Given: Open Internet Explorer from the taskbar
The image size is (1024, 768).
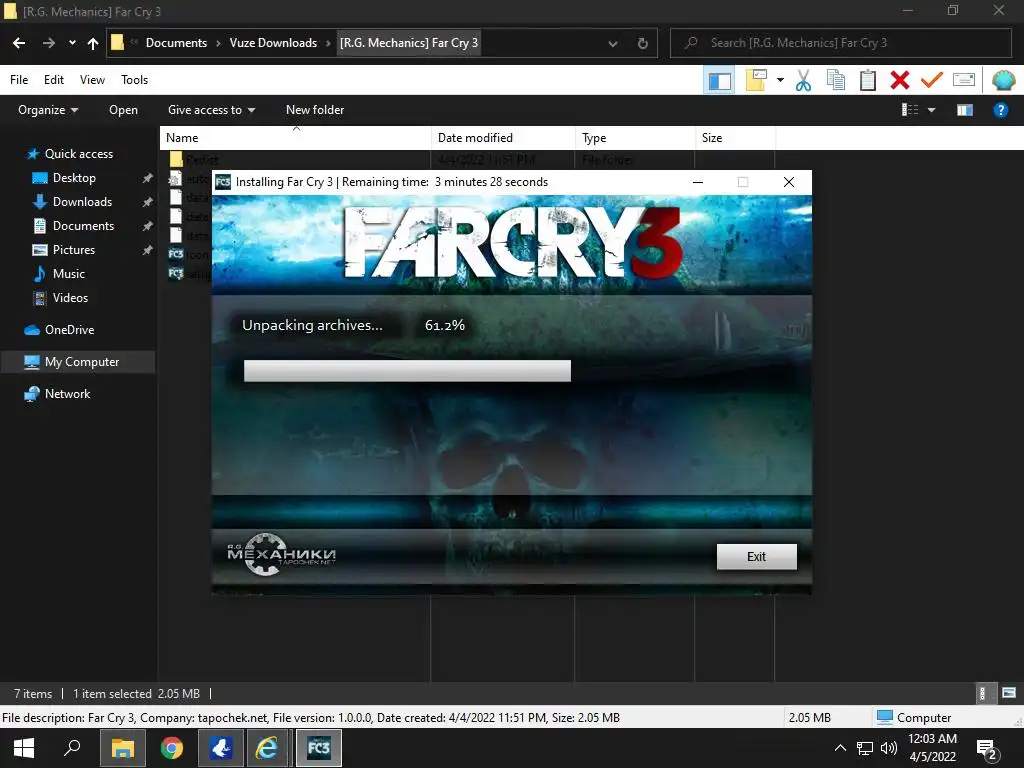Looking at the screenshot, I should click(267, 748).
